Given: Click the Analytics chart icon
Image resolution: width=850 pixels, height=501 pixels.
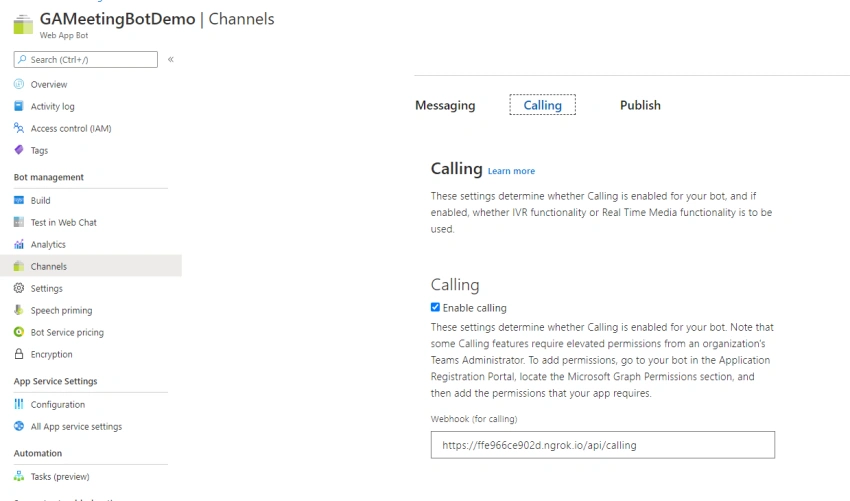Looking at the screenshot, I should click(19, 244).
